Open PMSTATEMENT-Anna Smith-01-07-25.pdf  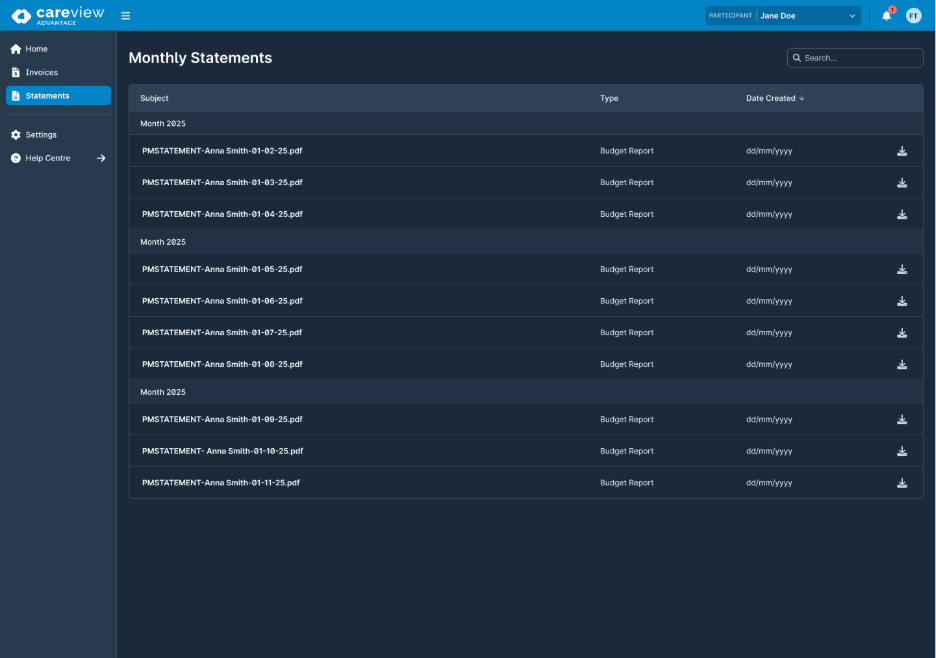tap(222, 333)
